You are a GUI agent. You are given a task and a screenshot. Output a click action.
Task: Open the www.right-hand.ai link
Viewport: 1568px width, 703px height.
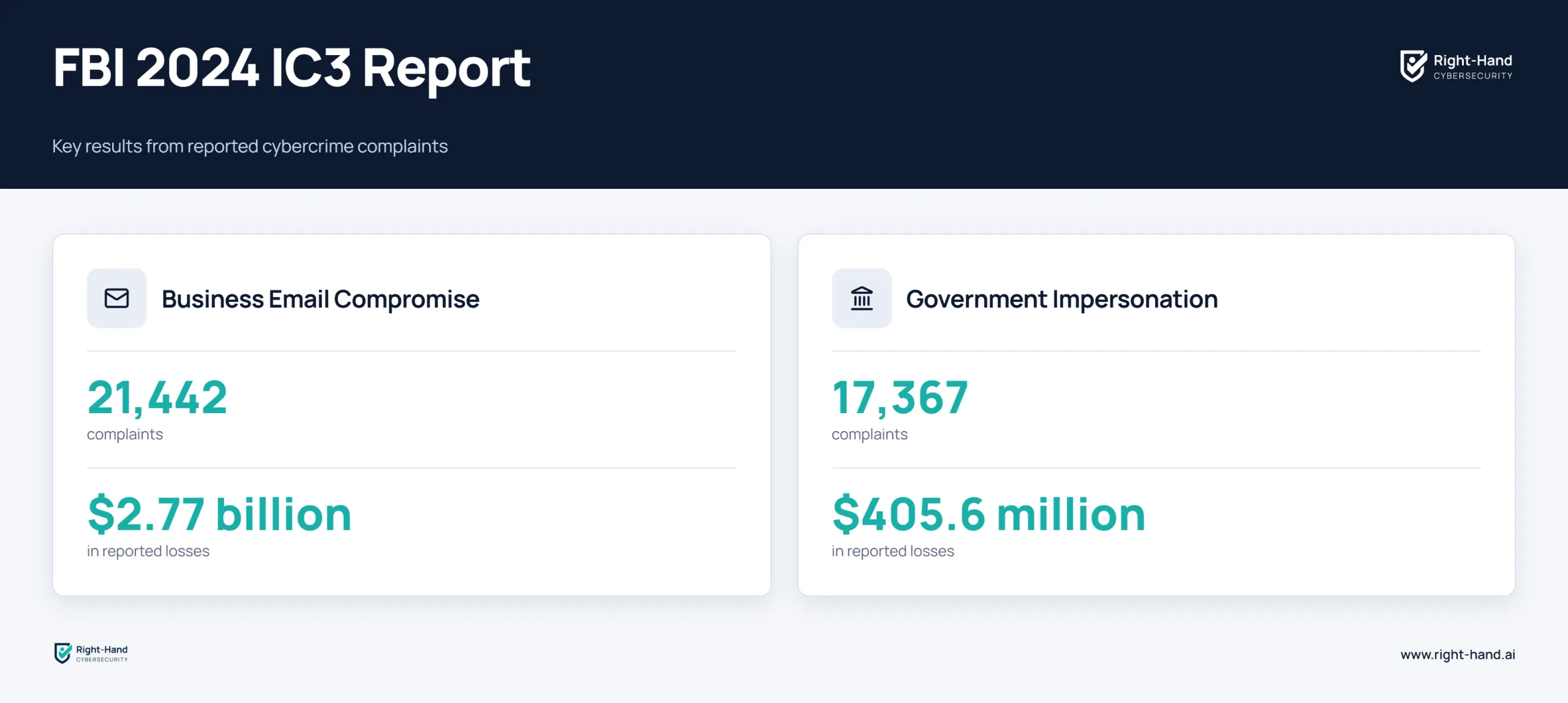1457,655
